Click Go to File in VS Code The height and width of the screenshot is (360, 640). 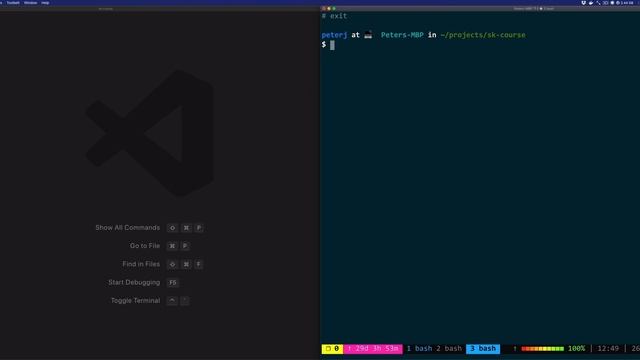click(144, 246)
